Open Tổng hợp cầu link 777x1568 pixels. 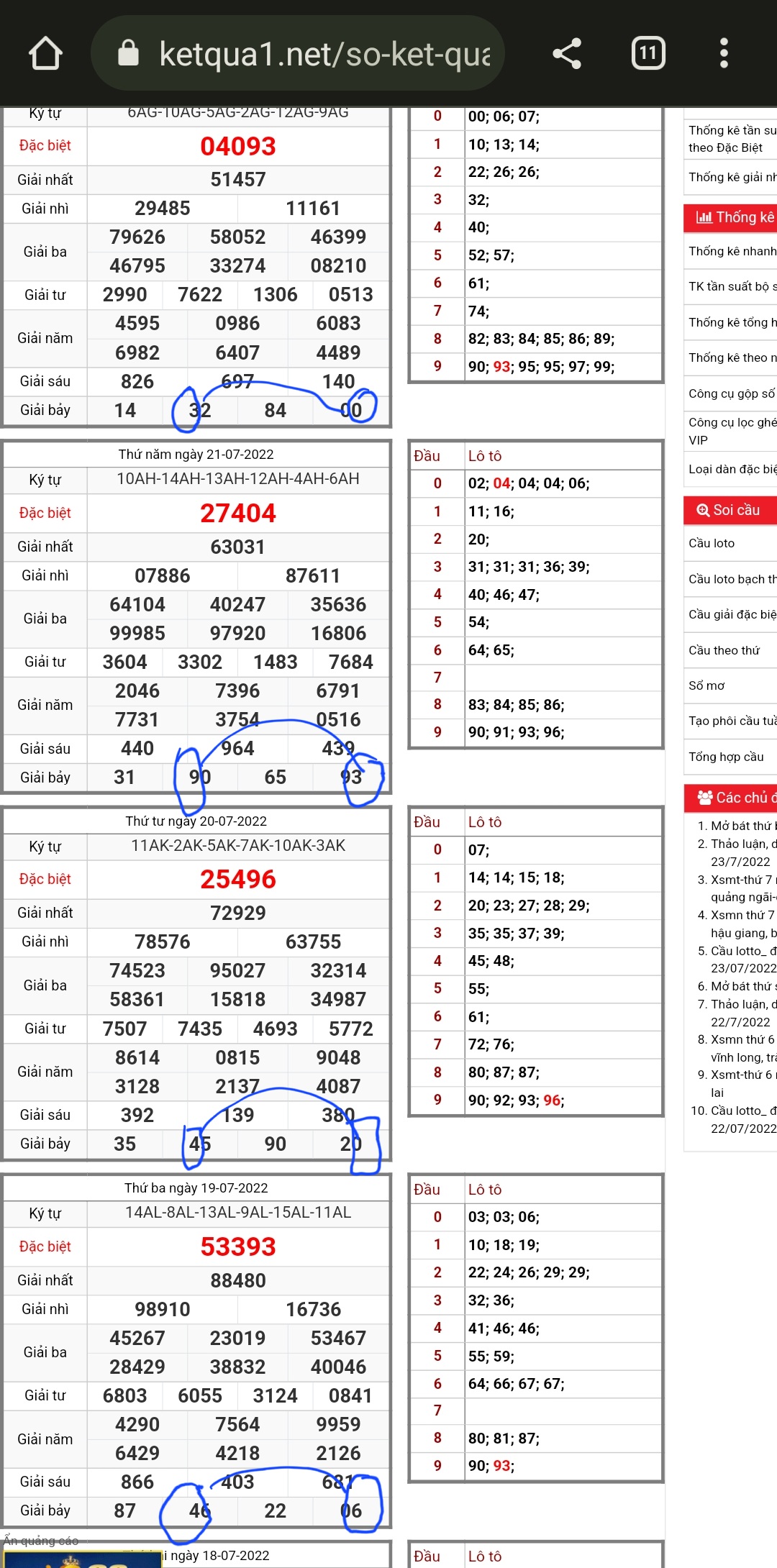(x=726, y=757)
